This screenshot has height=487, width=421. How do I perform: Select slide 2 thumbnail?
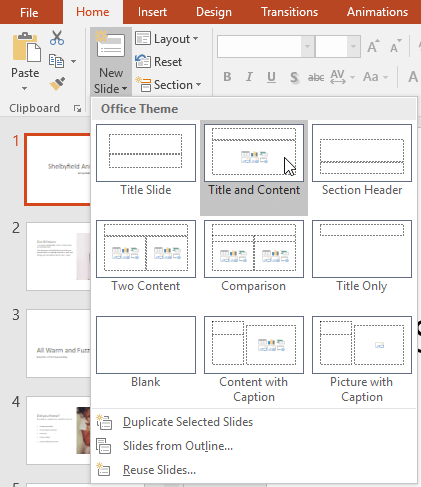point(58,256)
